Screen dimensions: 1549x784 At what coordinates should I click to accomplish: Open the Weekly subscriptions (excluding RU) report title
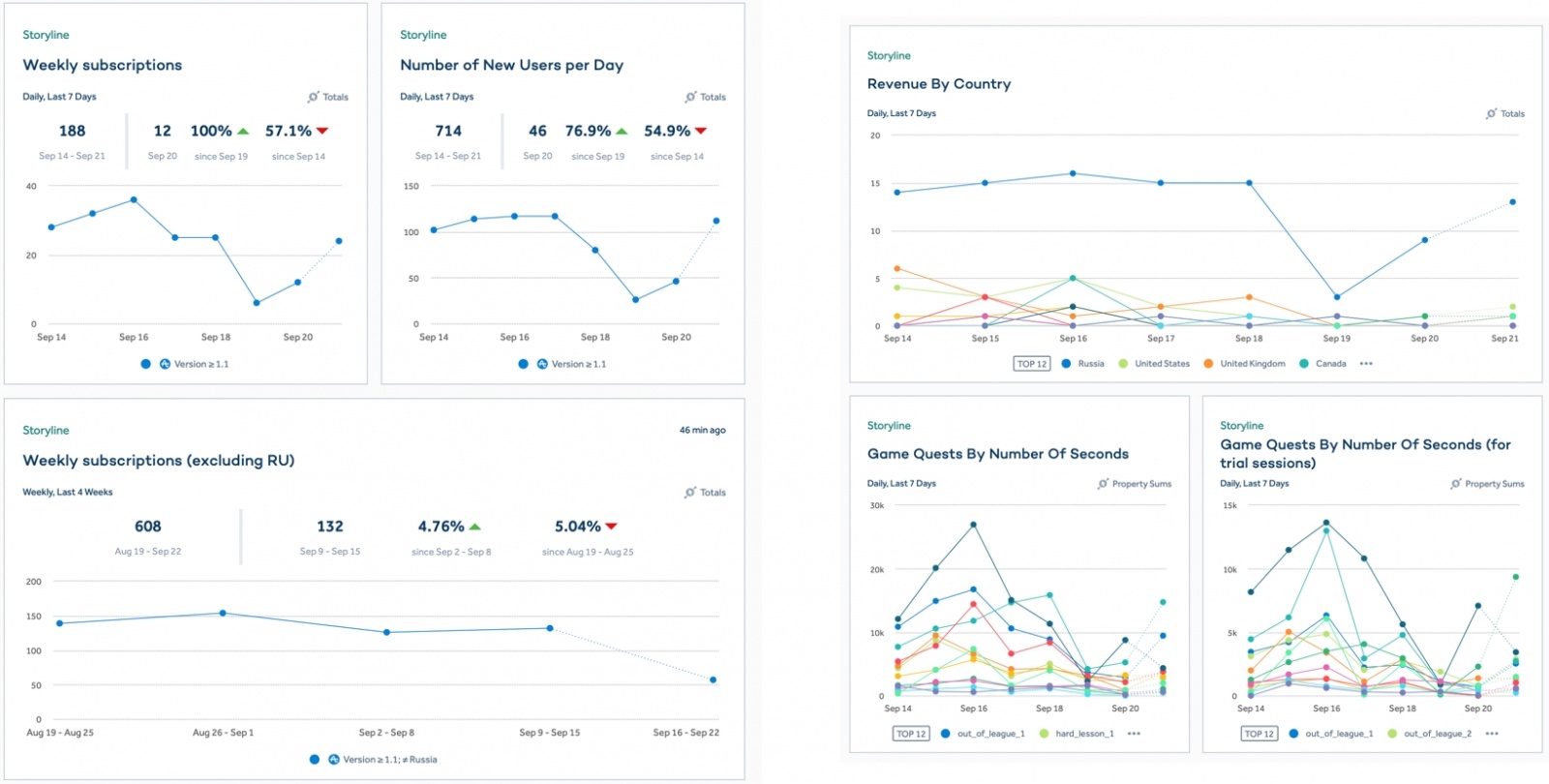pyautogui.click(x=159, y=461)
